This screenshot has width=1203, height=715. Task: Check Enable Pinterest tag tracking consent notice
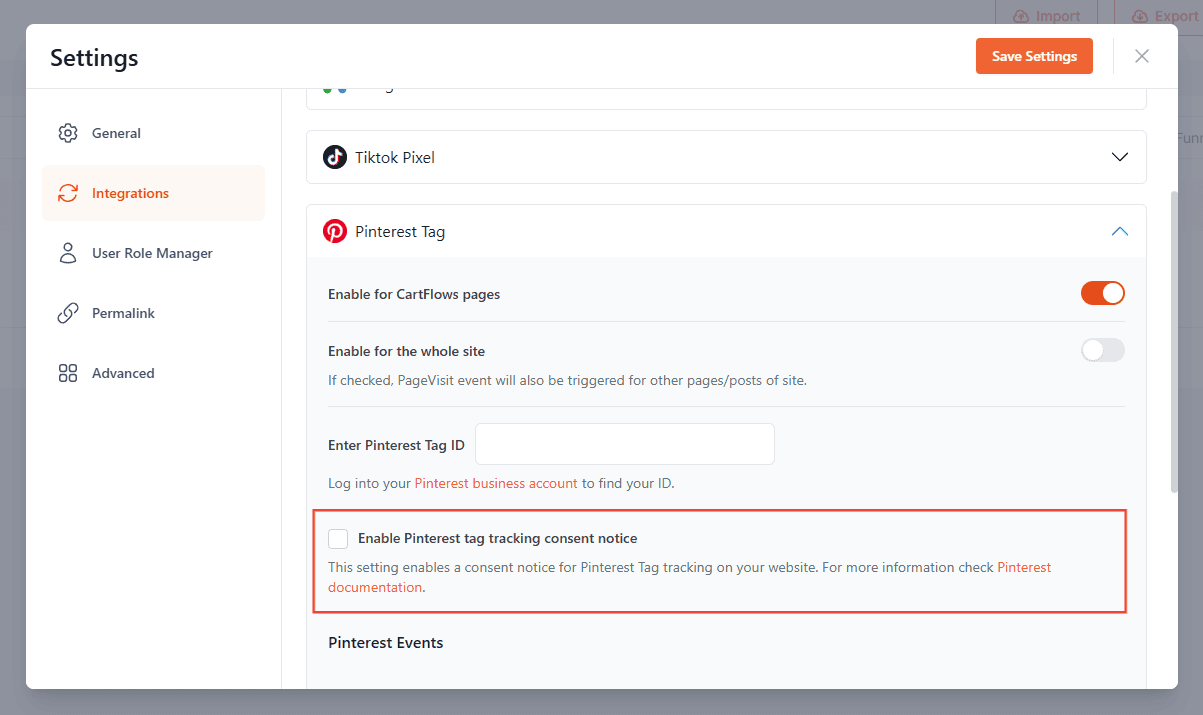(x=339, y=539)
